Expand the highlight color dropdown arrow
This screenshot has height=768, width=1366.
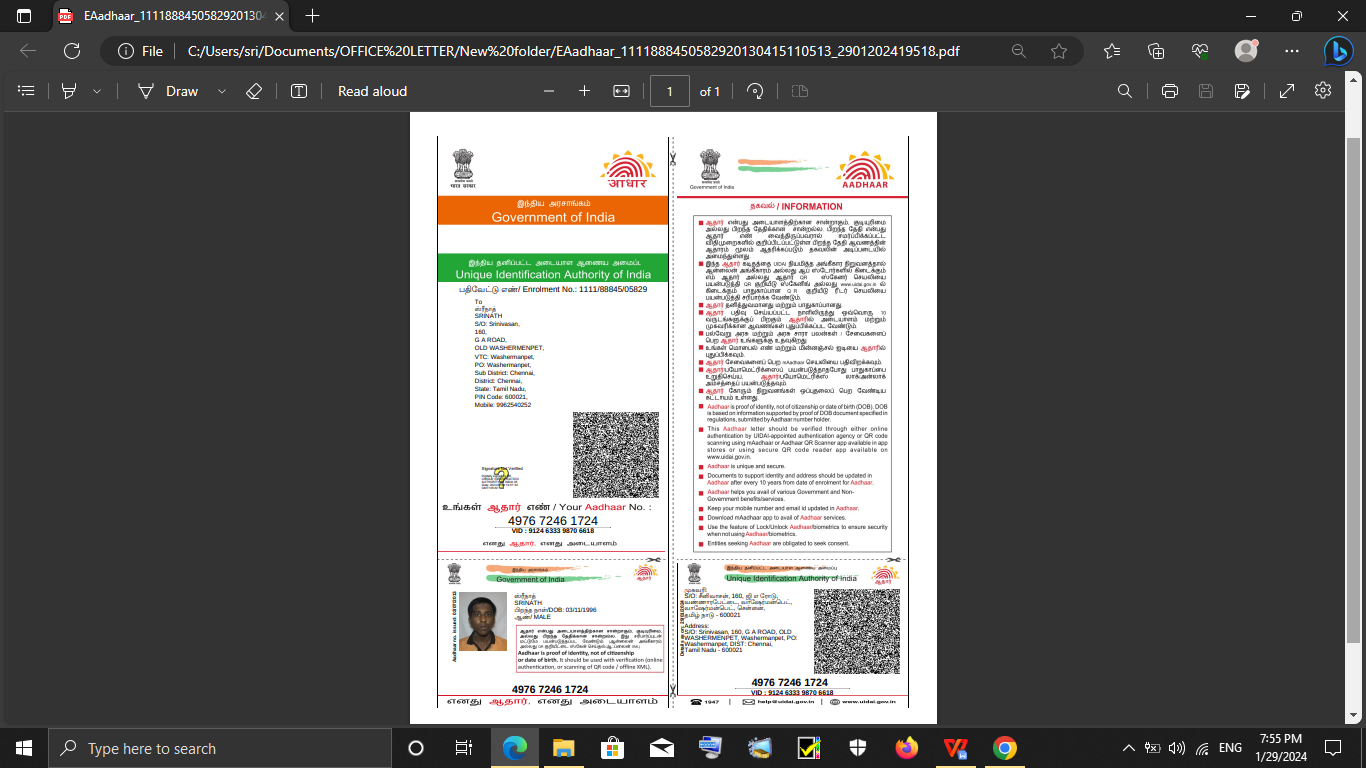click(97, 91)
